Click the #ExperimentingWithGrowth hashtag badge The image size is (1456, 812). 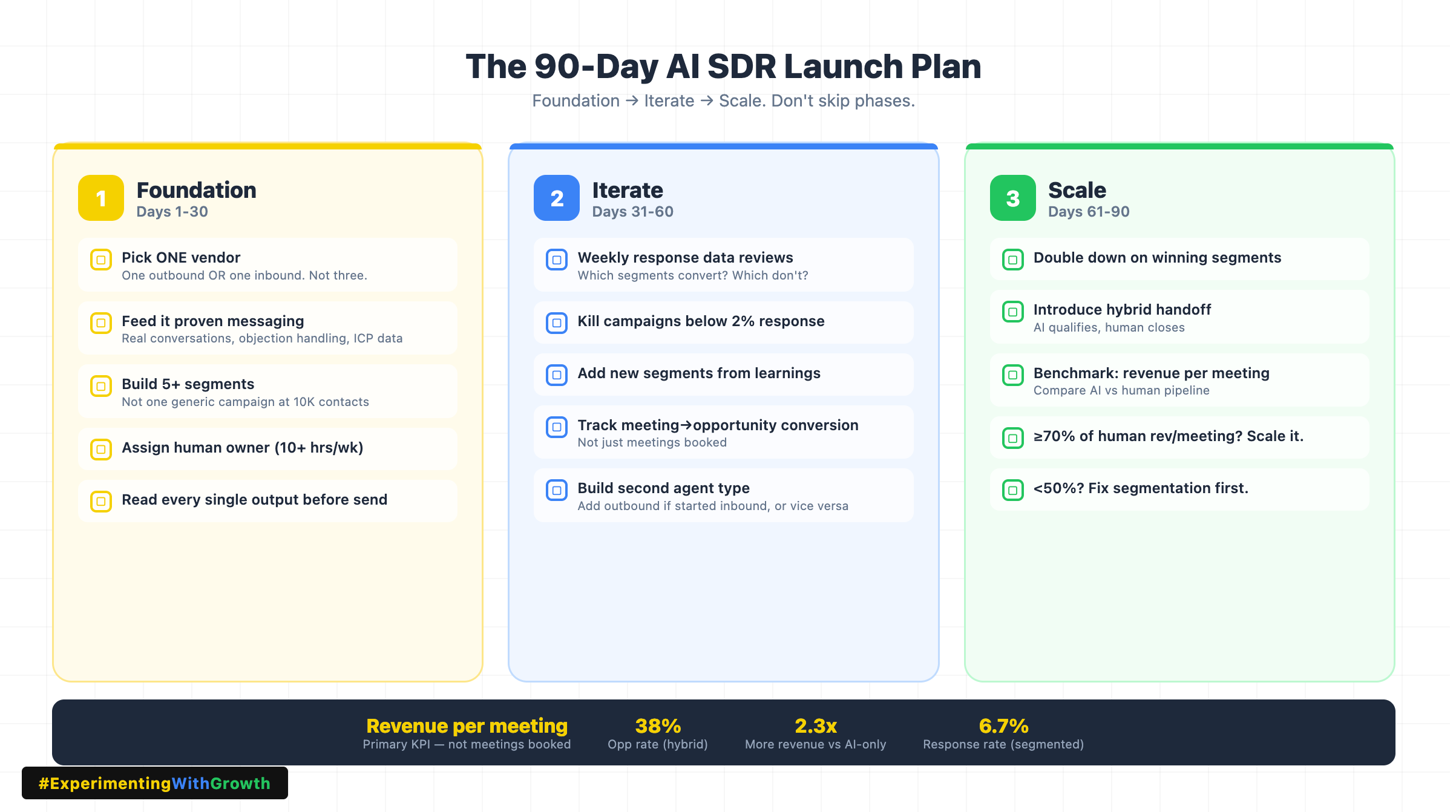pyautogui.click(x=155, y=783)
